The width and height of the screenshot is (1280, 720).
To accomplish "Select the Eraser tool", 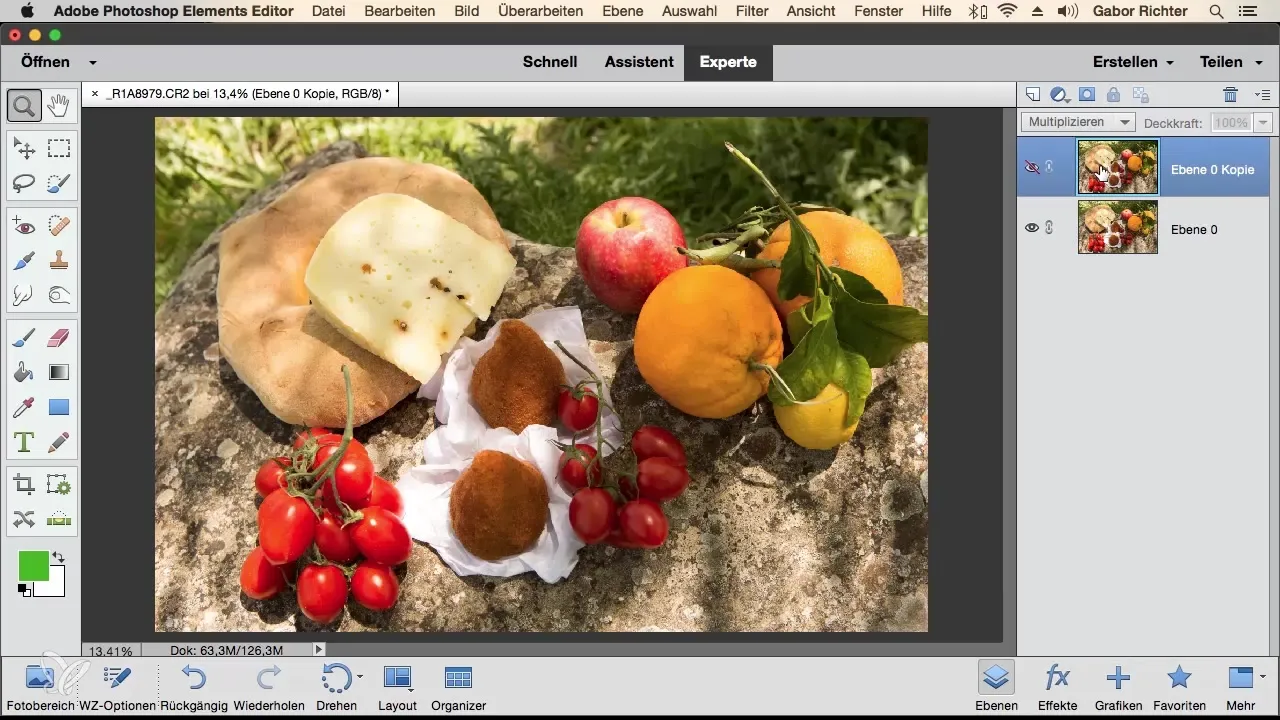I will pyautogui.click(x=59, y=339).
